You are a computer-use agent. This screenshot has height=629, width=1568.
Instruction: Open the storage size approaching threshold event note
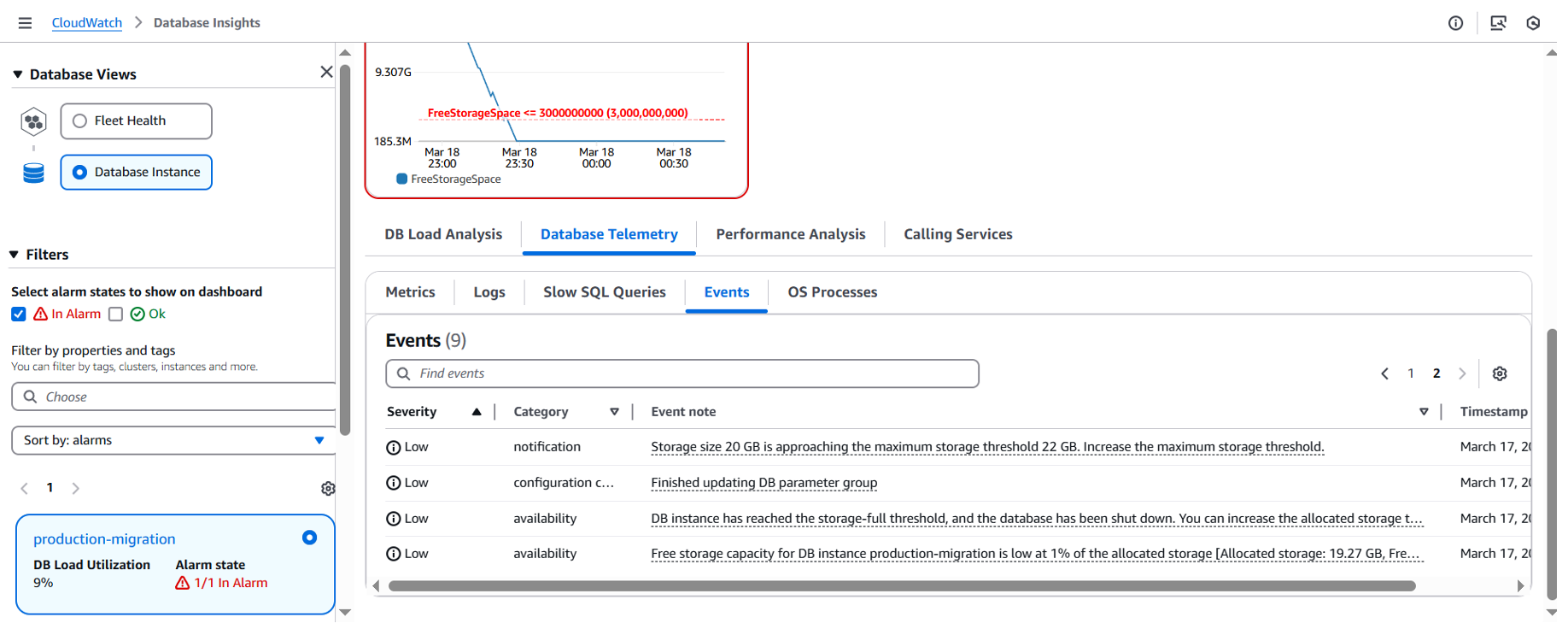(x=987, y=447)
